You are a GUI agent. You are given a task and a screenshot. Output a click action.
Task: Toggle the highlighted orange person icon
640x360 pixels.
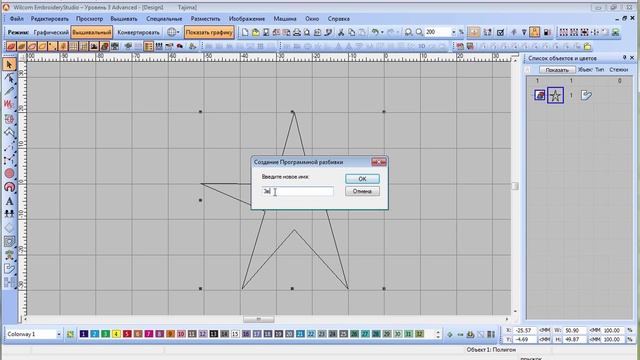click(535, 32)
